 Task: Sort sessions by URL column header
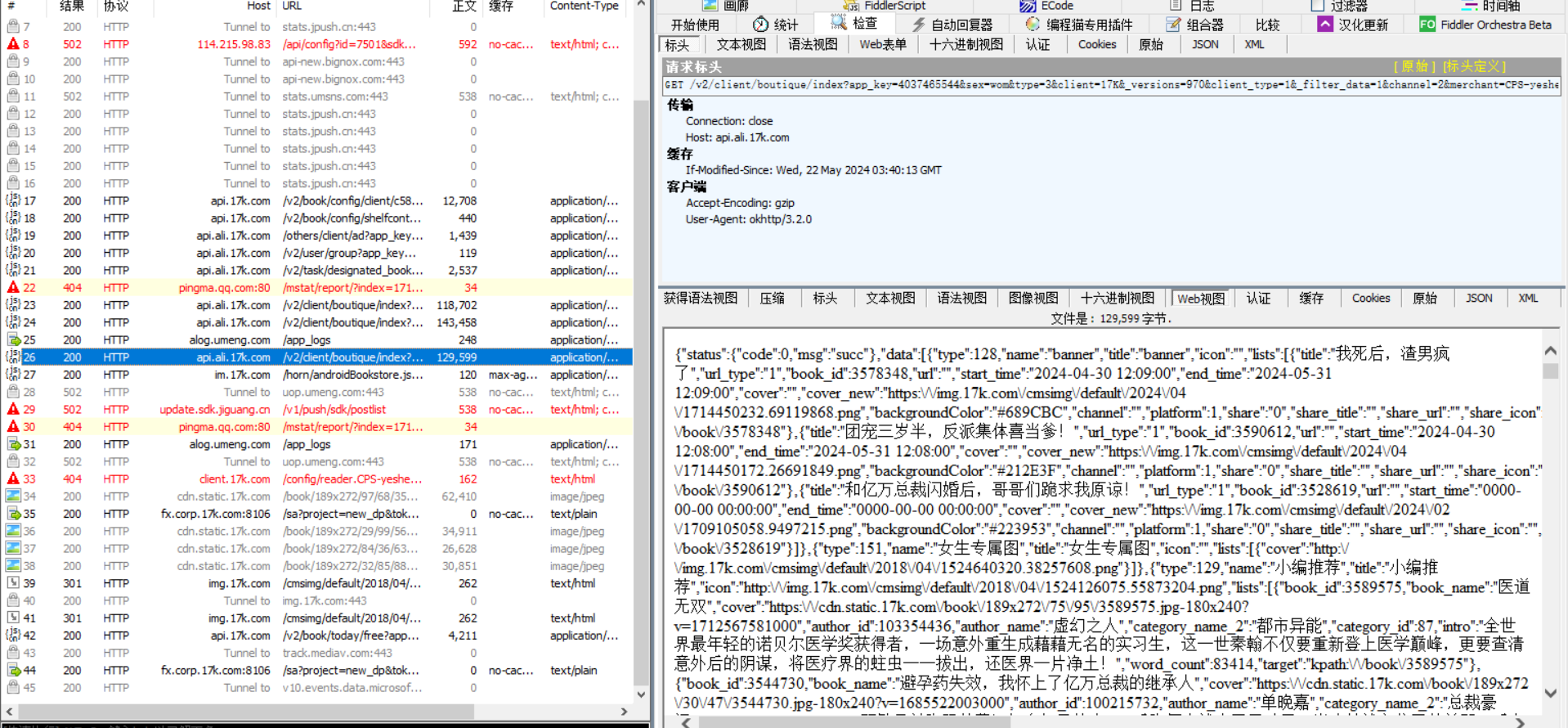[x=292, y=6]
